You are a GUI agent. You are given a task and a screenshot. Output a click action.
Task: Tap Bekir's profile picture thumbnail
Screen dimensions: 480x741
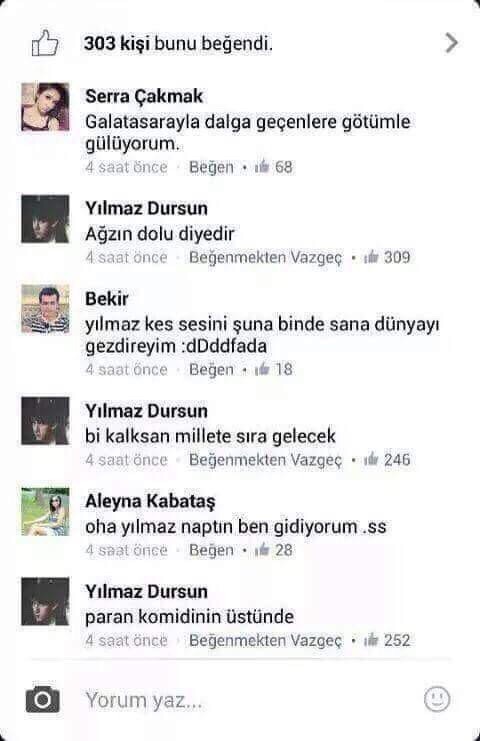(x=45, y=309)
